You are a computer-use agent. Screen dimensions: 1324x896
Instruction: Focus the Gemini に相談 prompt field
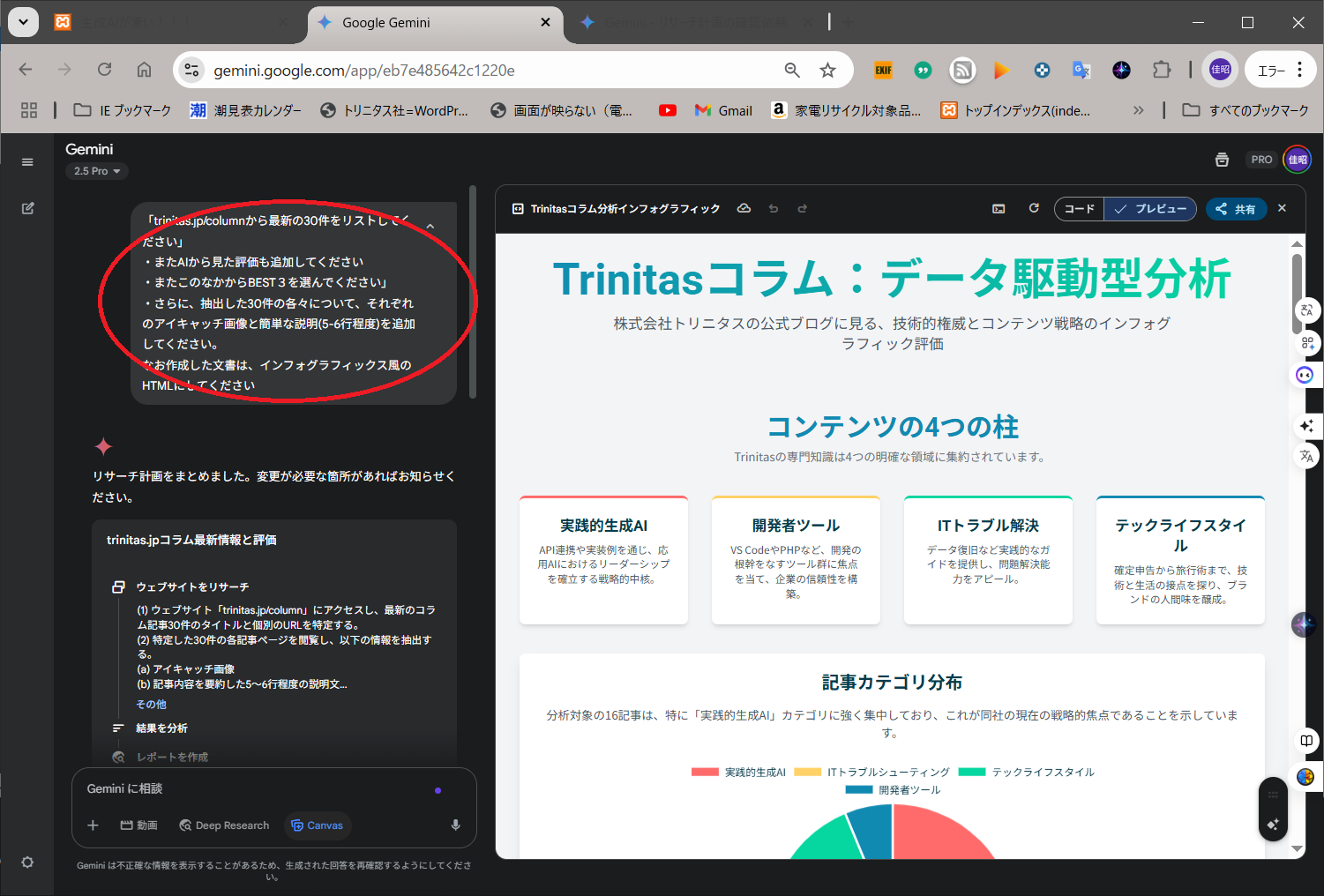tap(256, 789)
